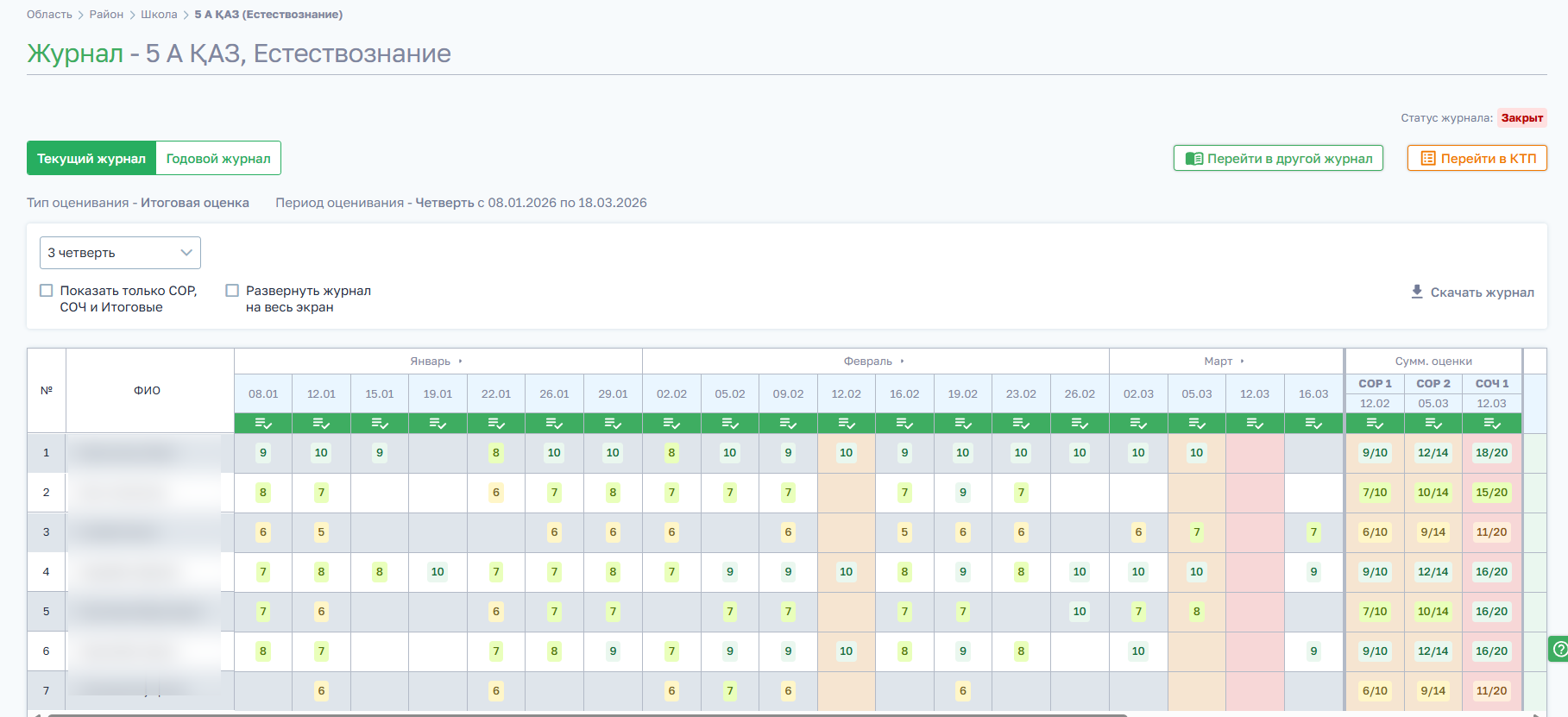Click the checklist icon under the 22.01 column
Image resolution: width=1568 pixels, height=717 pixels.
click(496, 423)
